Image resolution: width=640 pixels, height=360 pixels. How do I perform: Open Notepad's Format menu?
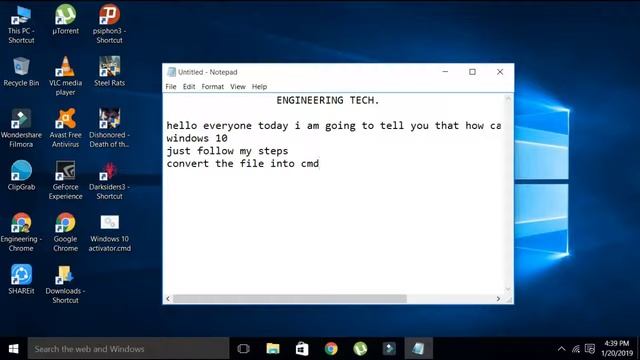click(213, 87)
